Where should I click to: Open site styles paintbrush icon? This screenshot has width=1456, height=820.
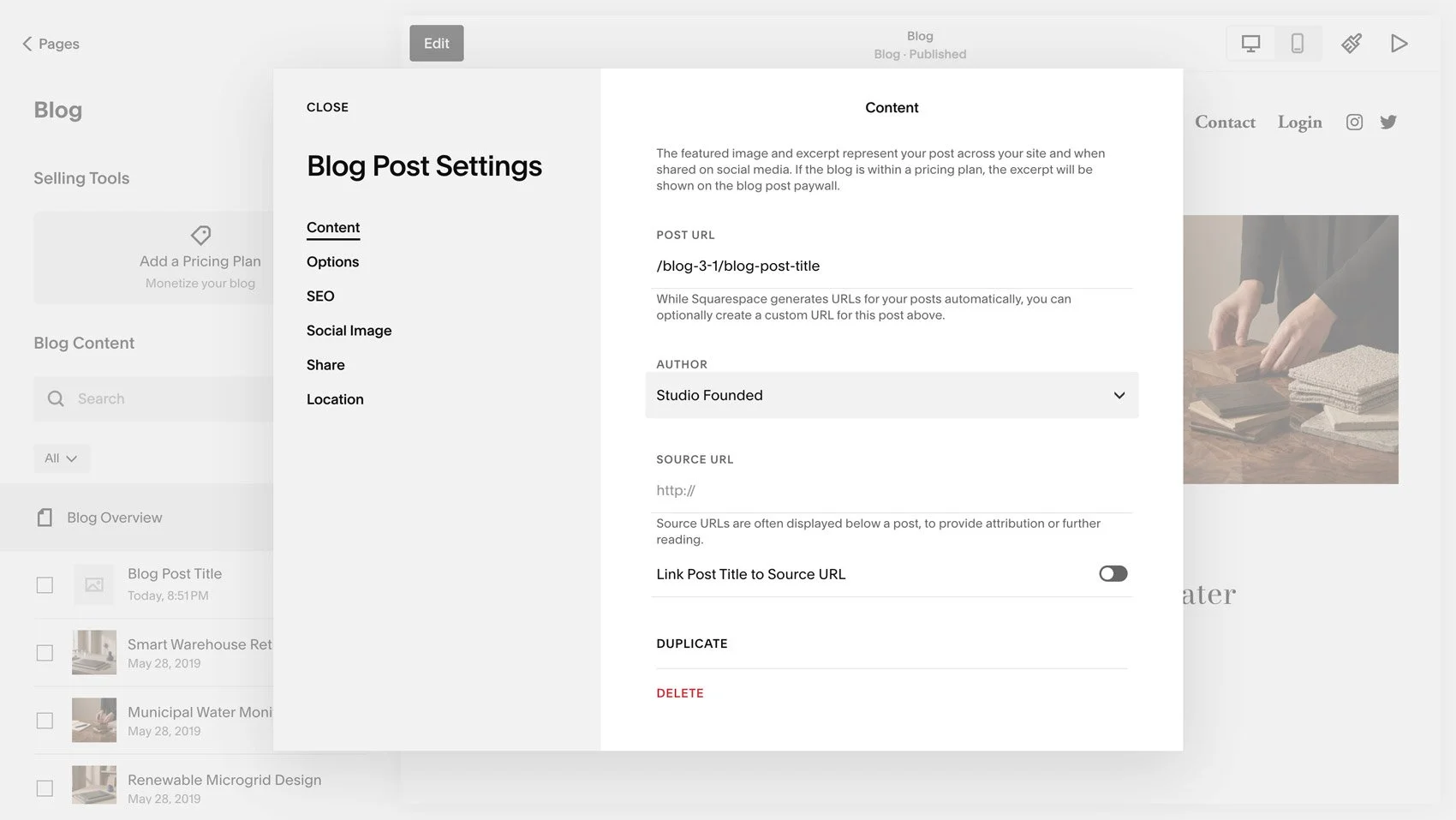1352,44
